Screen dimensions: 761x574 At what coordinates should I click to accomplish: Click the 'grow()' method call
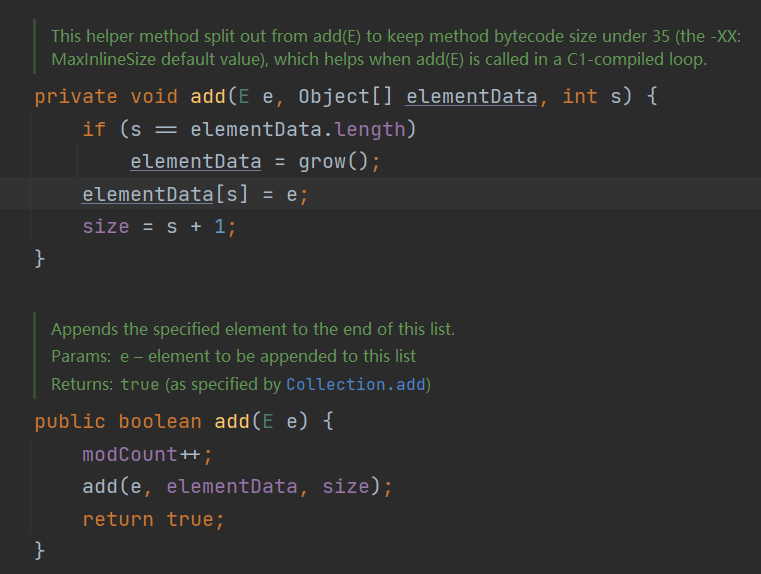333,162
